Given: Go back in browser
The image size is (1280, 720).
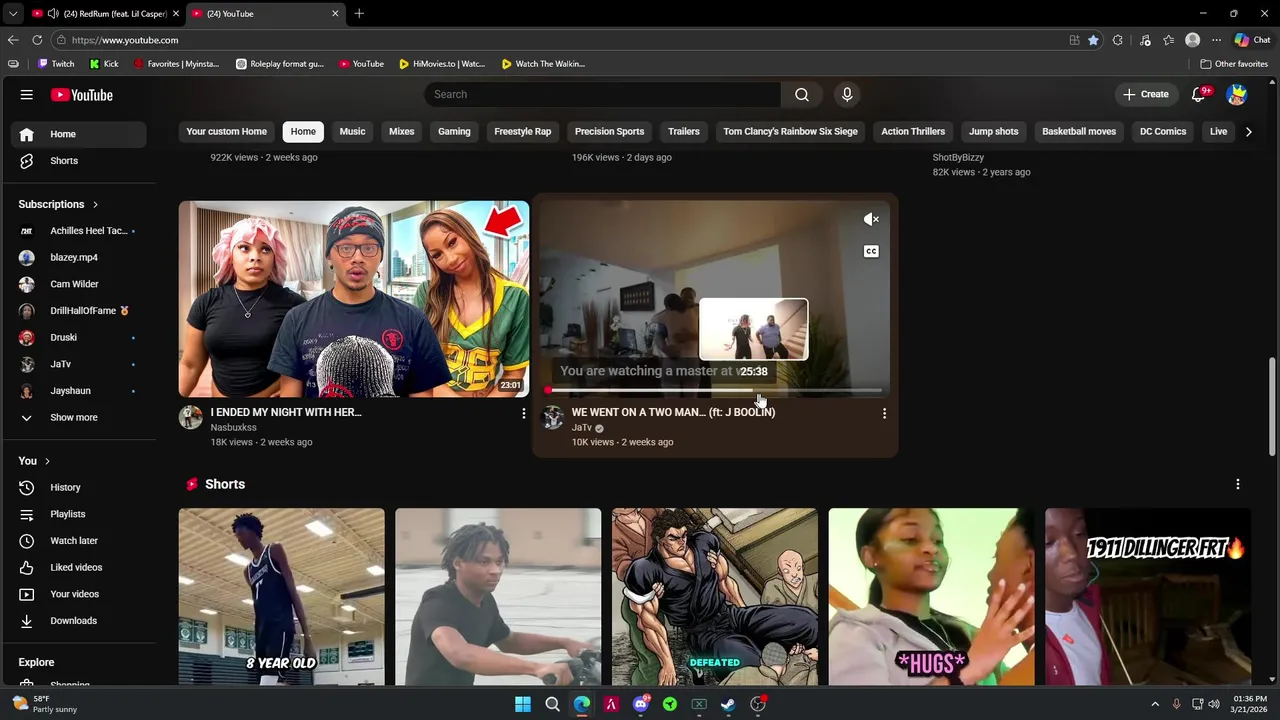Looking at the screenshot, I should click(x=13, y=40).
